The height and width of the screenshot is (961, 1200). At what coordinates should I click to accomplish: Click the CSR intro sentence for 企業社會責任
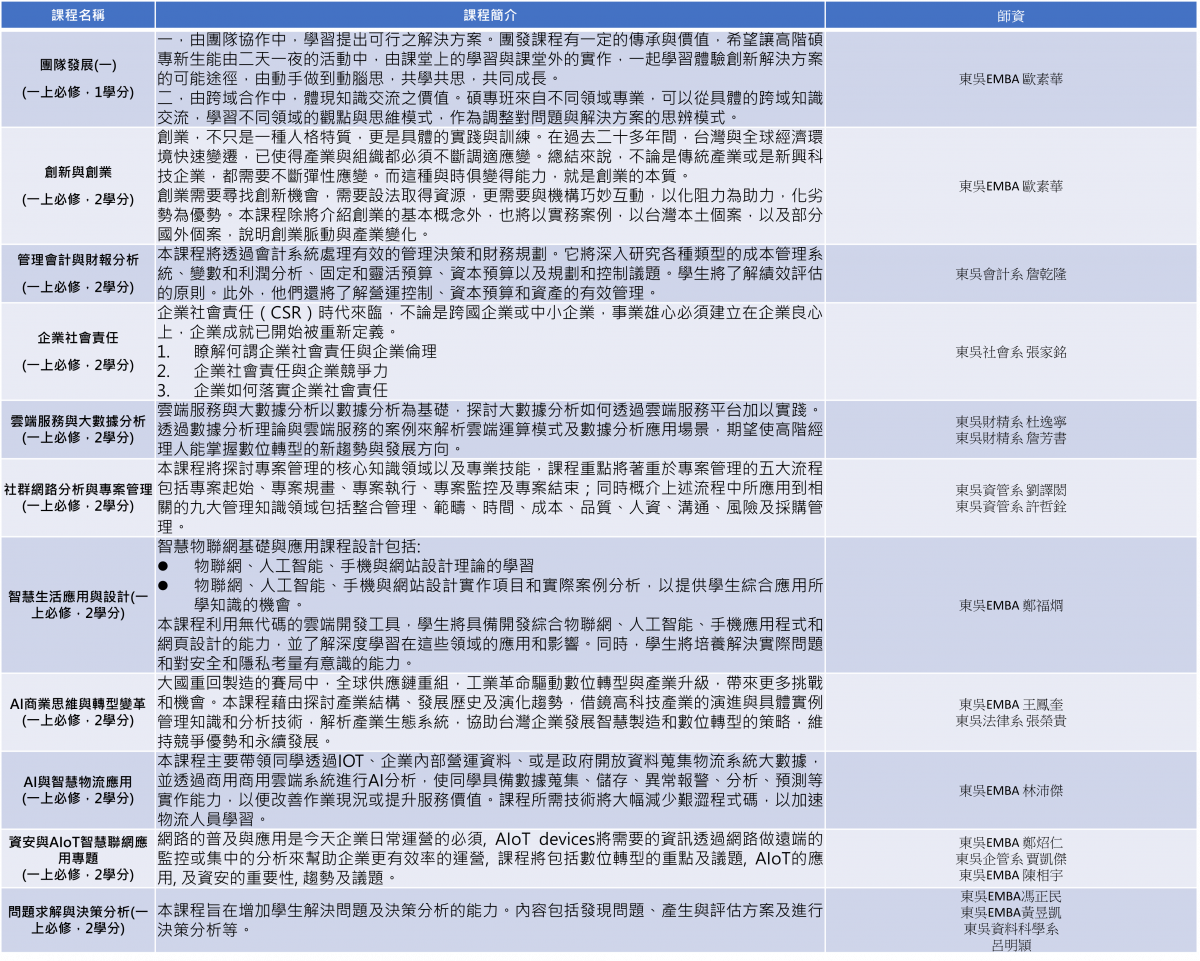pyautogui.click(x=490, y=322)
